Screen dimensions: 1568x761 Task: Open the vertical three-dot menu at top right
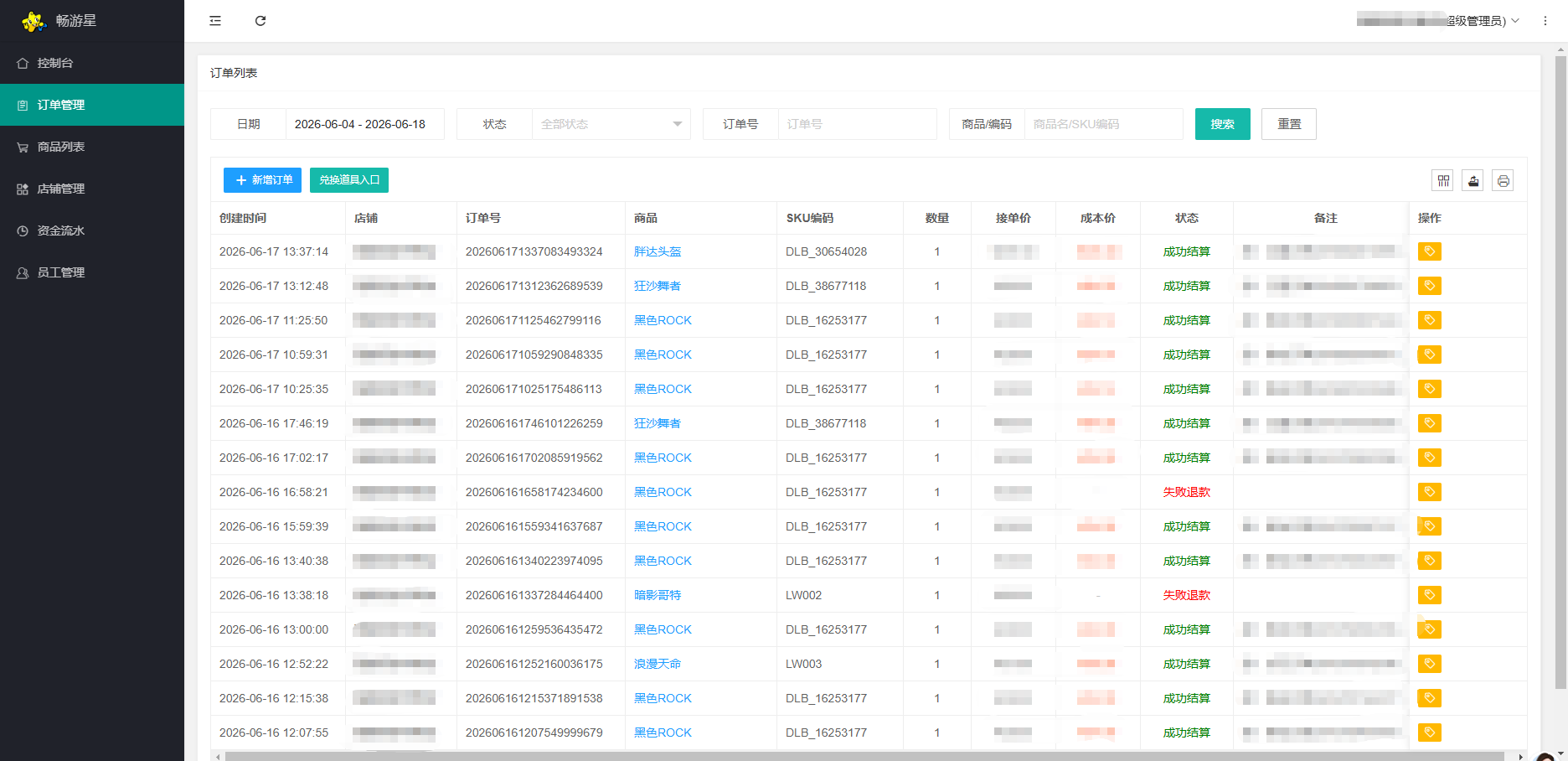pyautogui.click(x=1545, y=21)
